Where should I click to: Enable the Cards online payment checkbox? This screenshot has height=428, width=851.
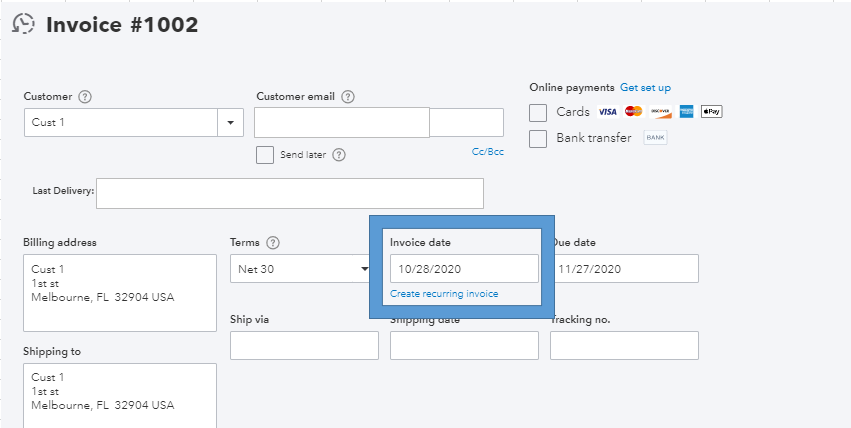(538, 112)
